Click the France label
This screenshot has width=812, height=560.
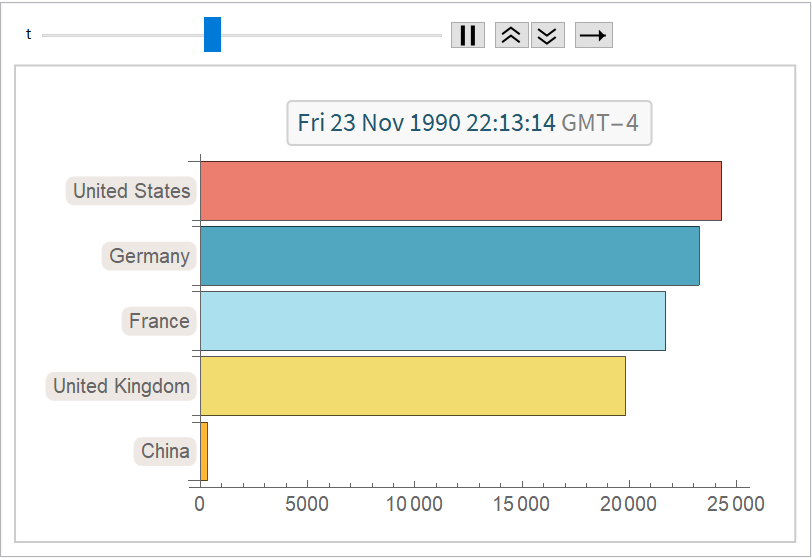(159, 321)
